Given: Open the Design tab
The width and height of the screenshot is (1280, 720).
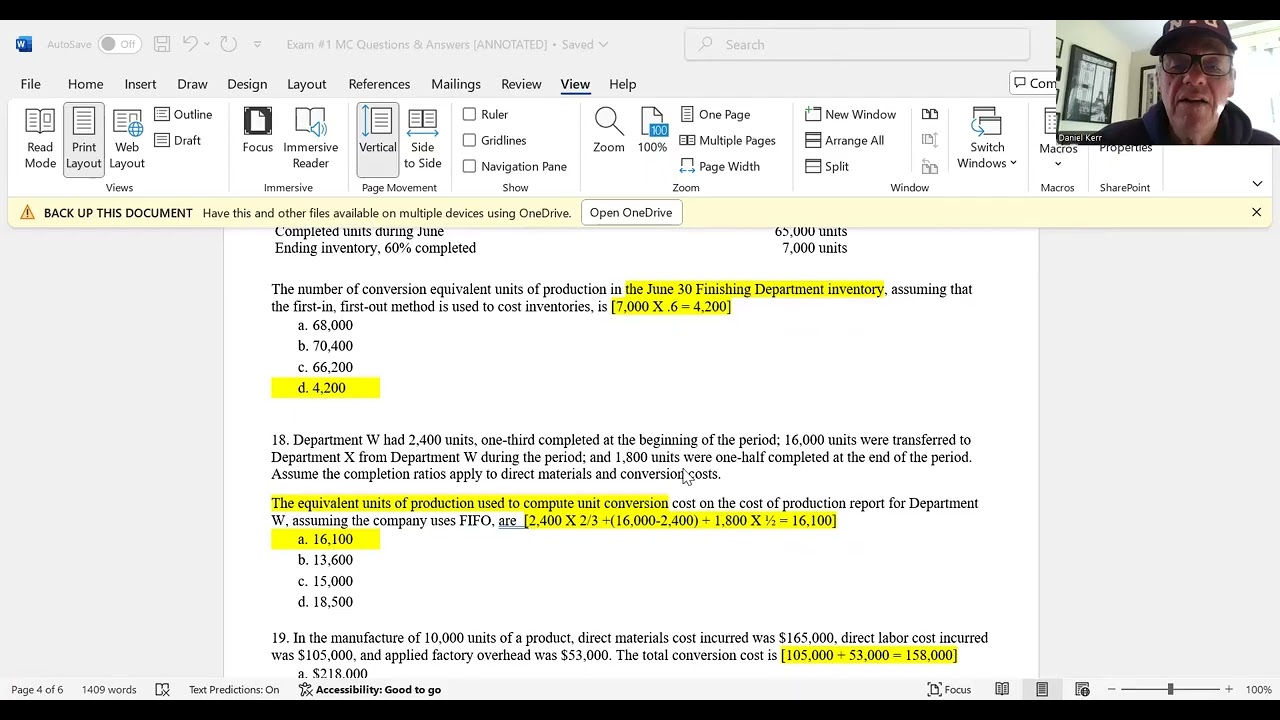Looking at the screenshot, I should [247, 84].
